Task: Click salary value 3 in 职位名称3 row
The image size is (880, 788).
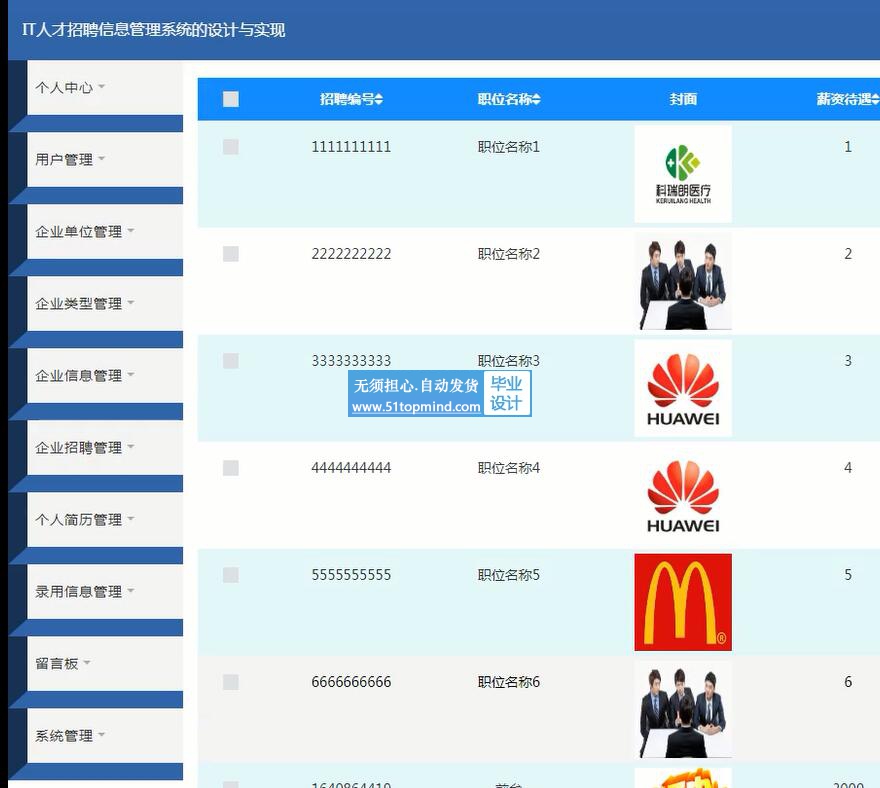Action: tap(848, 361)
